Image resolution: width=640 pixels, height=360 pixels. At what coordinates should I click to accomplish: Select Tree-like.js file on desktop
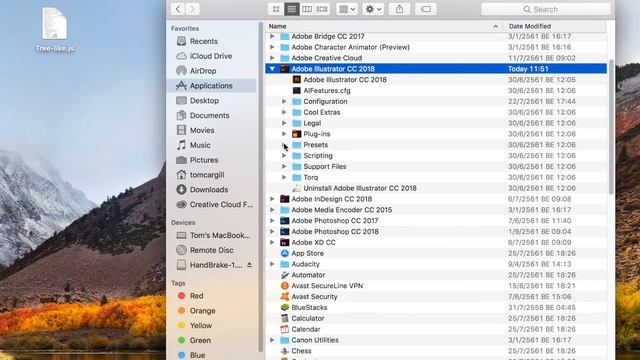[55, 30]
